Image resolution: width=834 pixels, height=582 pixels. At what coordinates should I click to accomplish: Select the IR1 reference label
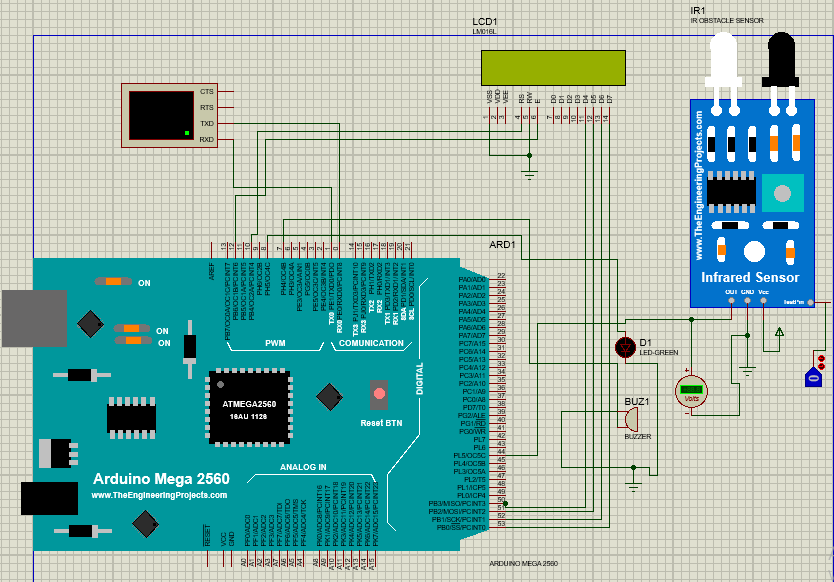pyautogui.click(x=698, y=11)
